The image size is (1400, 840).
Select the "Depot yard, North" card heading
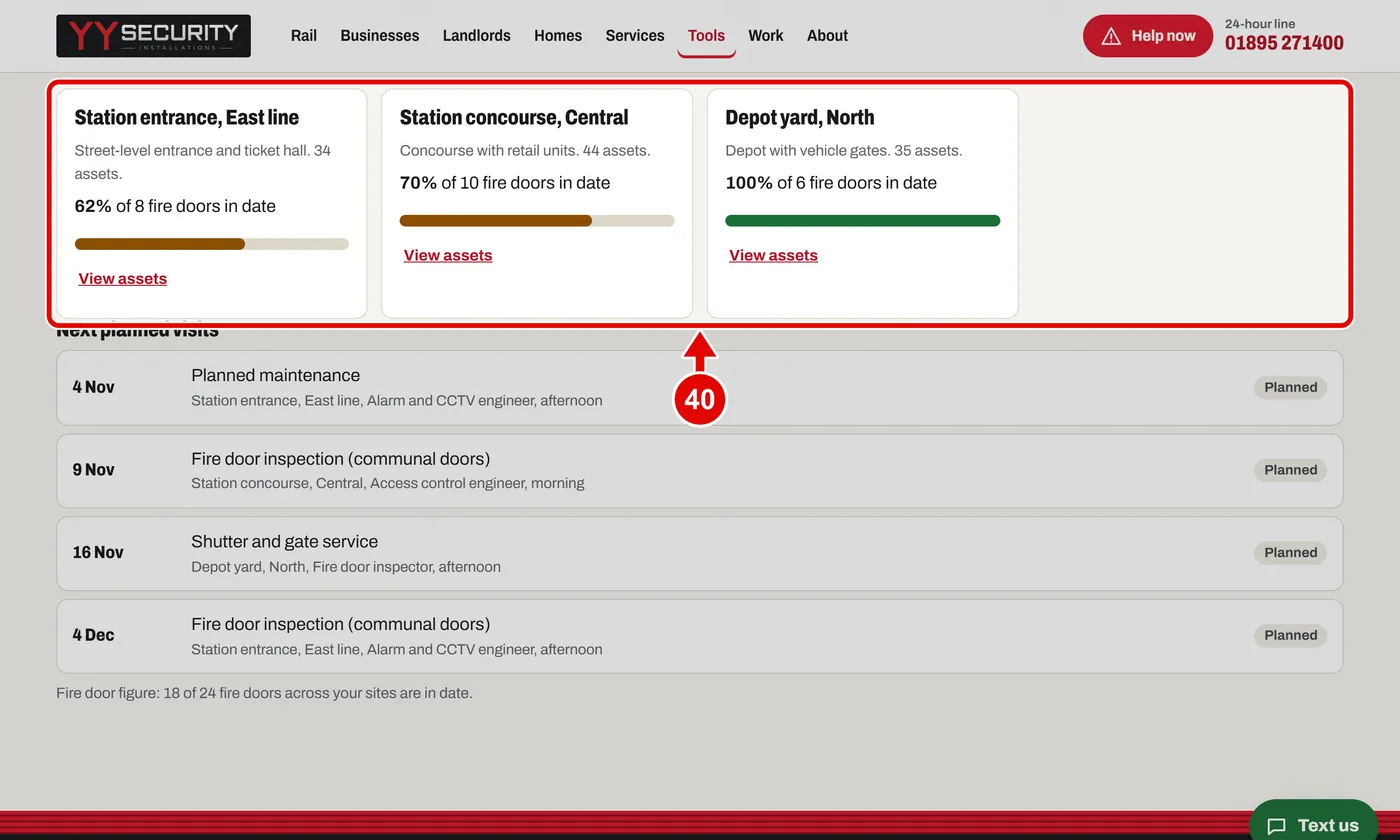click(x=800, y=117)
